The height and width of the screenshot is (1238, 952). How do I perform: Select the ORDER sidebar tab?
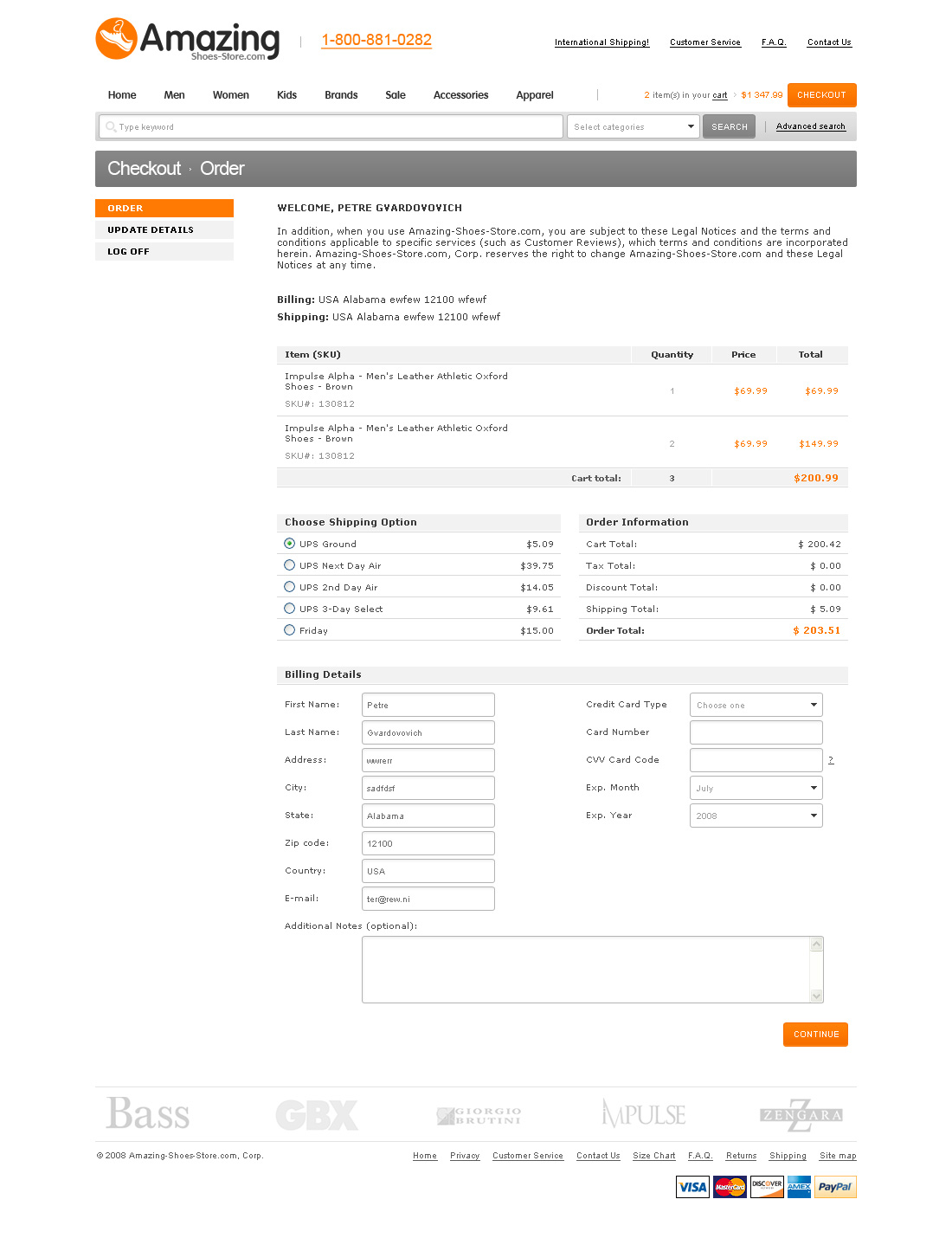pyautogui.click(x=164, y=209)
